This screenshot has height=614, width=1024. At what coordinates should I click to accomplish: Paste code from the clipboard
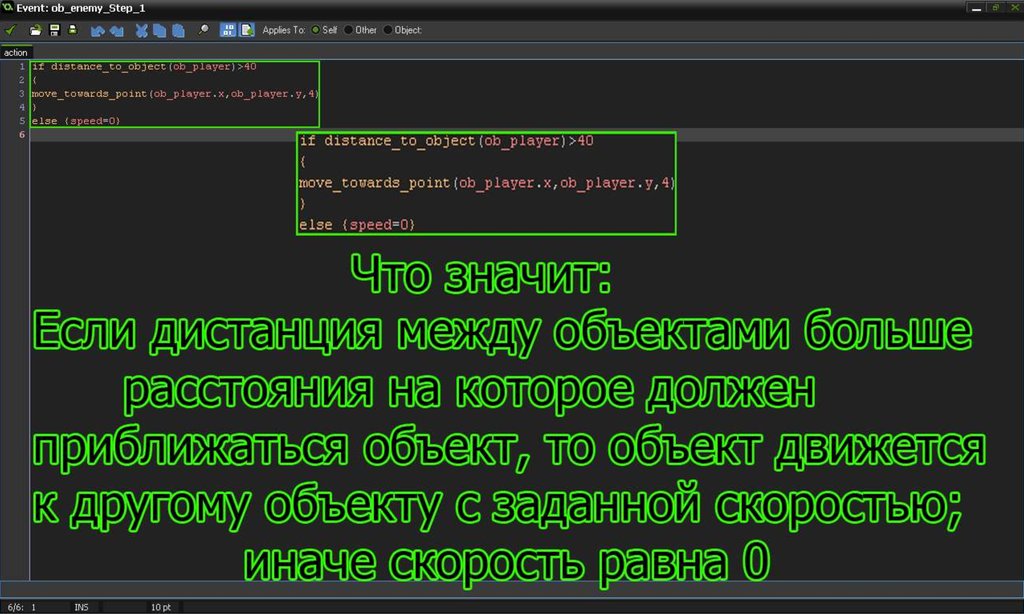[x=177, y=30]
